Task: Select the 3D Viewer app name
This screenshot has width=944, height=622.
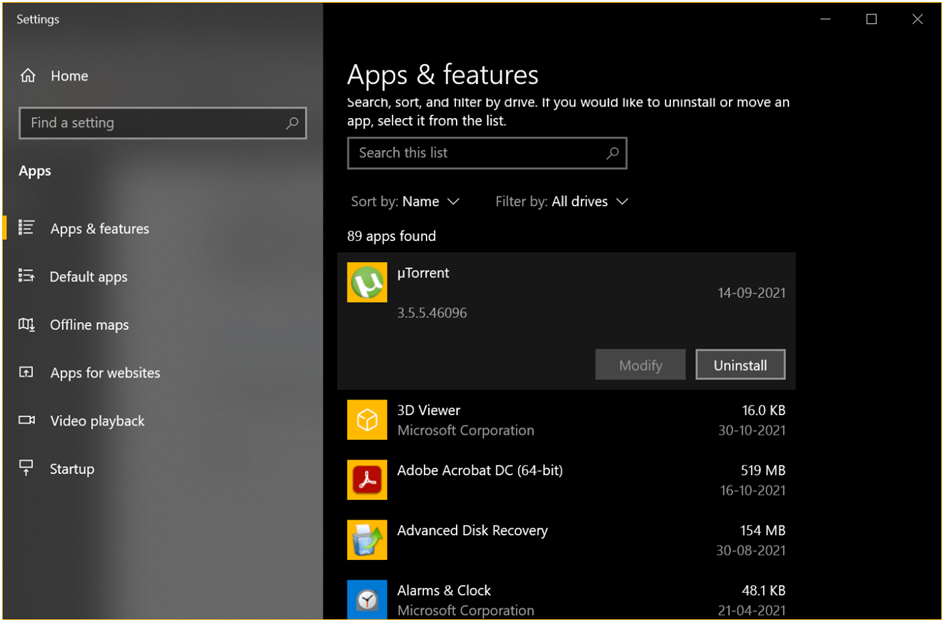Action: click(x=429, y=410)
